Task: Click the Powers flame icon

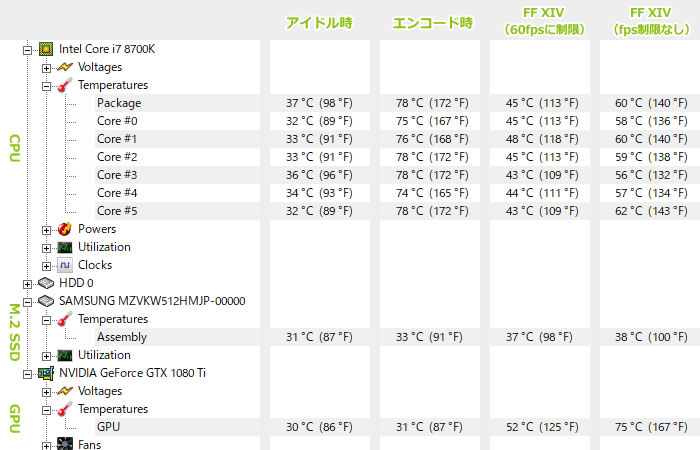Action: coord(65,229)
